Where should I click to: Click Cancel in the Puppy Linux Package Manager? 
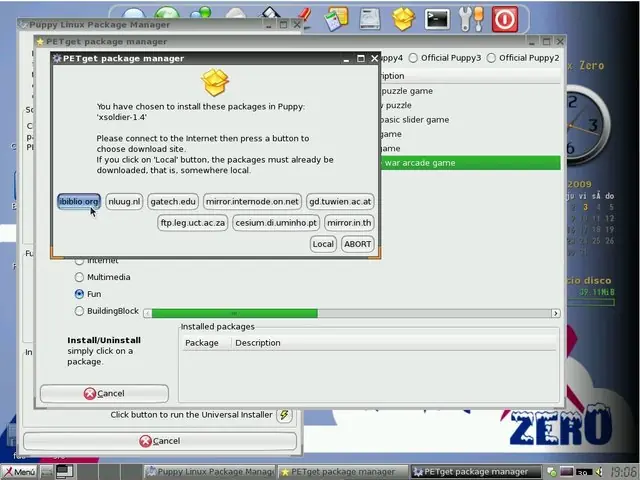(x=160, y=441)
